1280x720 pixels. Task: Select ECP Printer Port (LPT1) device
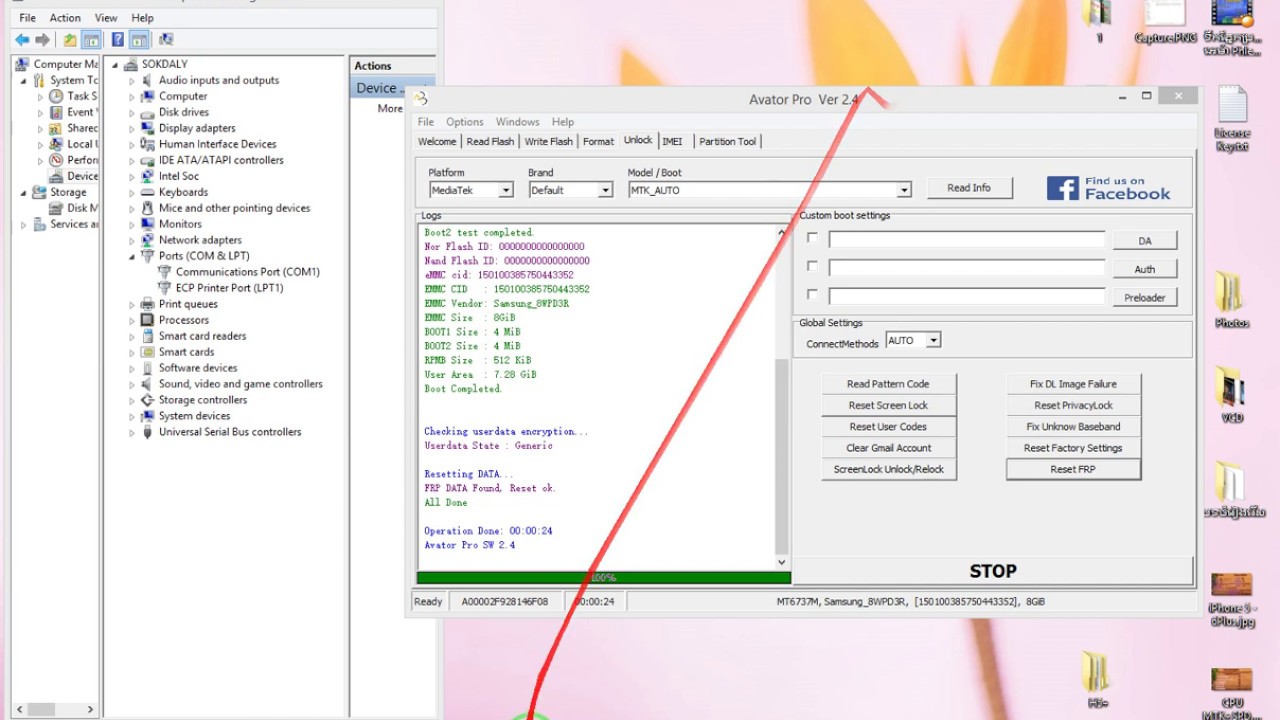coord(229,288)
